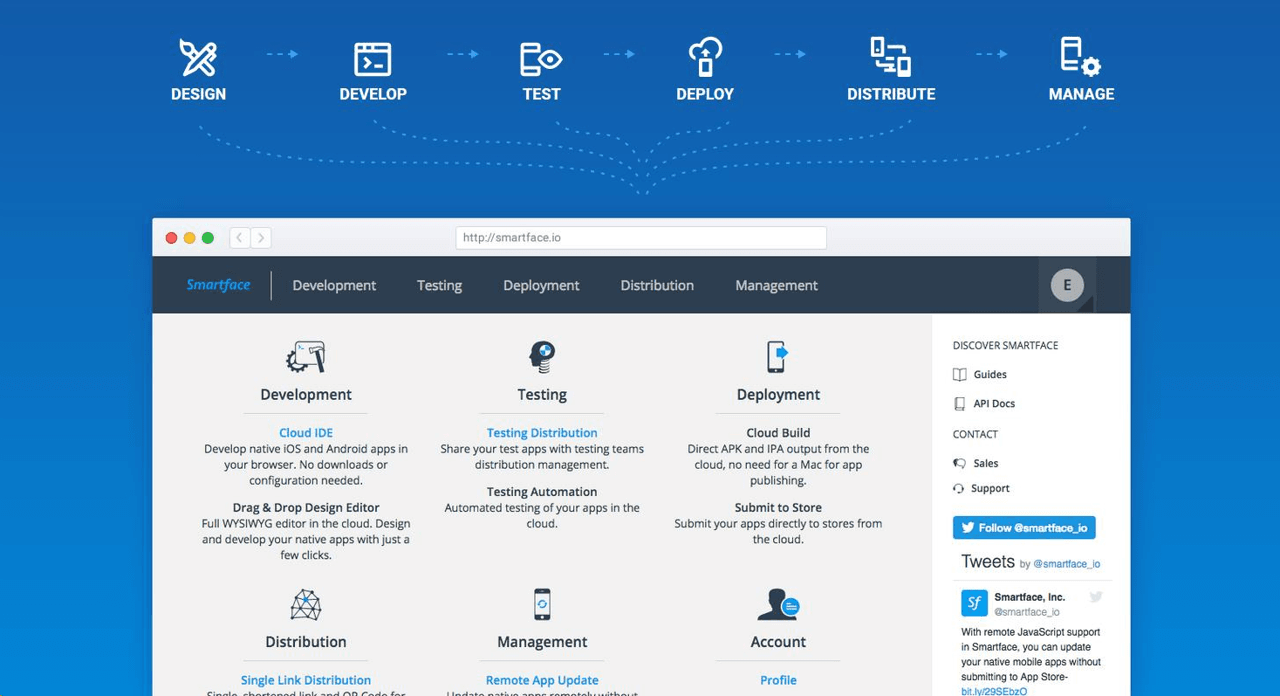Click the Distribute devices icon
Screen dimensions: 1280x696
tap(890, 57)
